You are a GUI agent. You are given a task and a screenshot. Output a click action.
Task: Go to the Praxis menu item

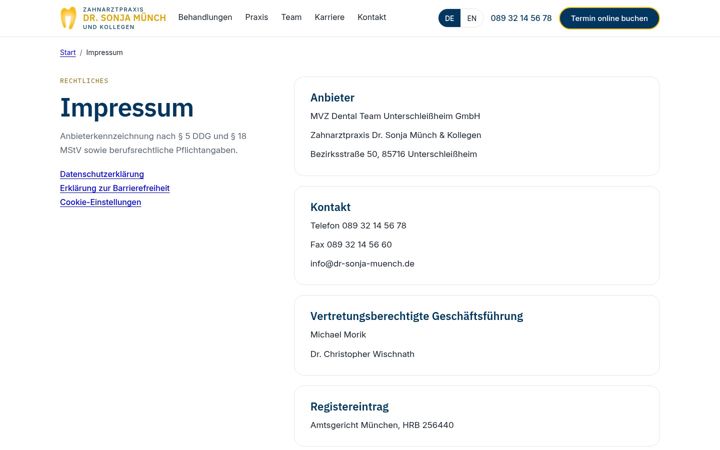pos(257,17)
